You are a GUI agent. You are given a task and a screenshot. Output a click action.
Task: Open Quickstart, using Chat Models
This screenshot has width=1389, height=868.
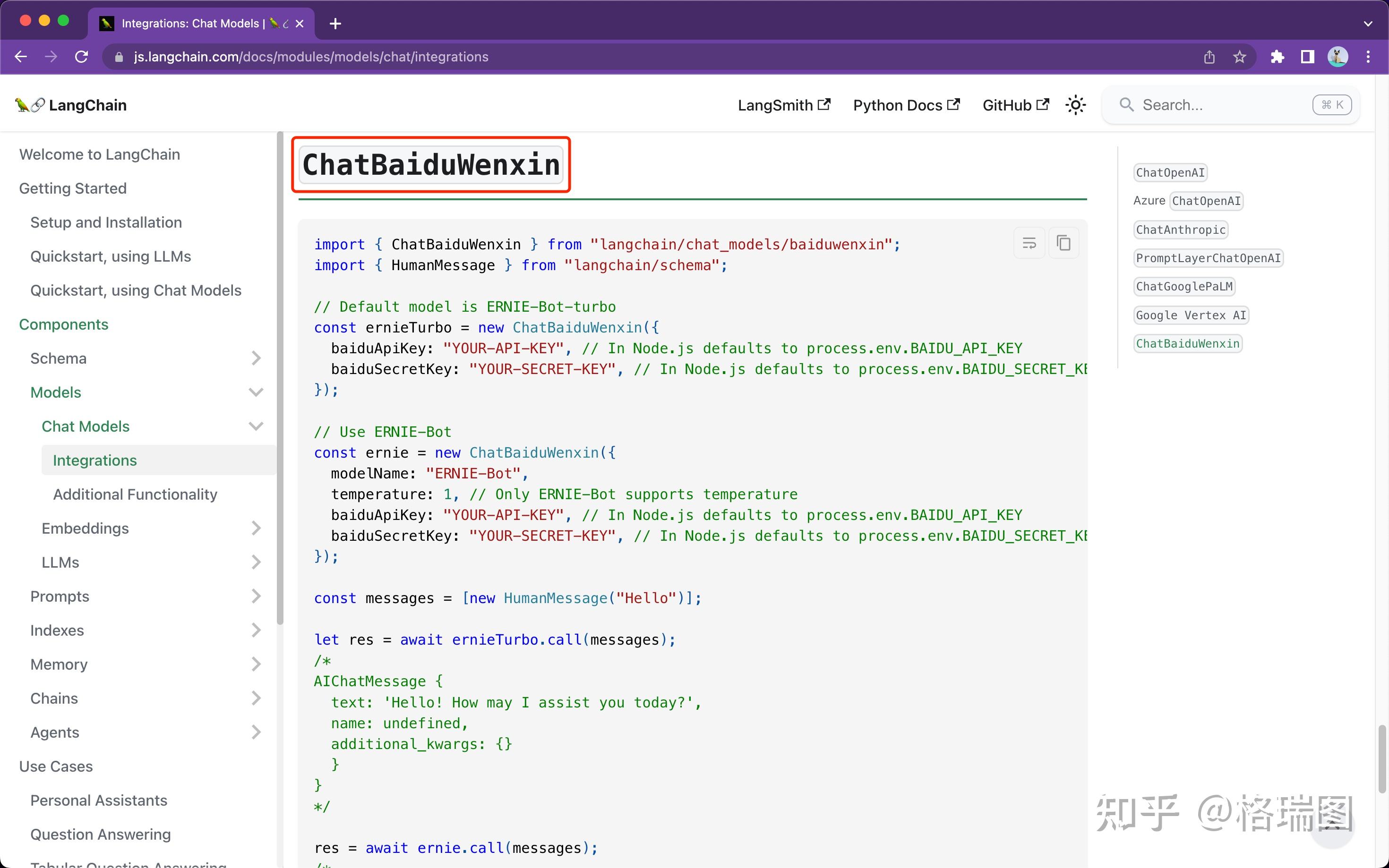point(136,290)
